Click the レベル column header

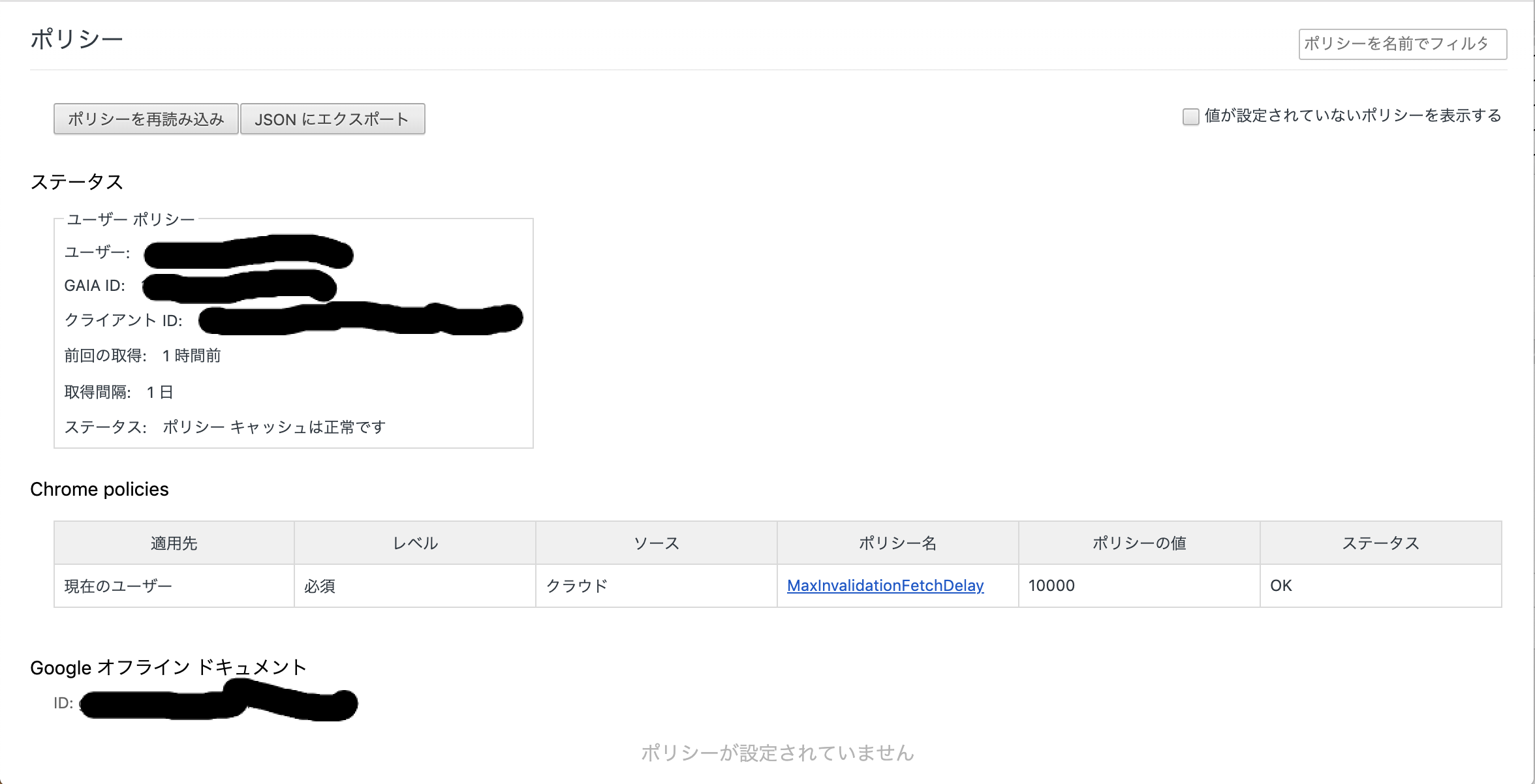pyautogui.click(x=415, y=543)
